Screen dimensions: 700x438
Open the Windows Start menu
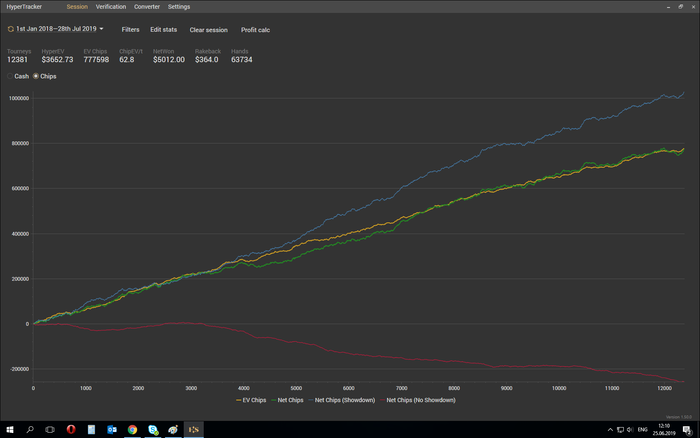click(x=10, y=430)
